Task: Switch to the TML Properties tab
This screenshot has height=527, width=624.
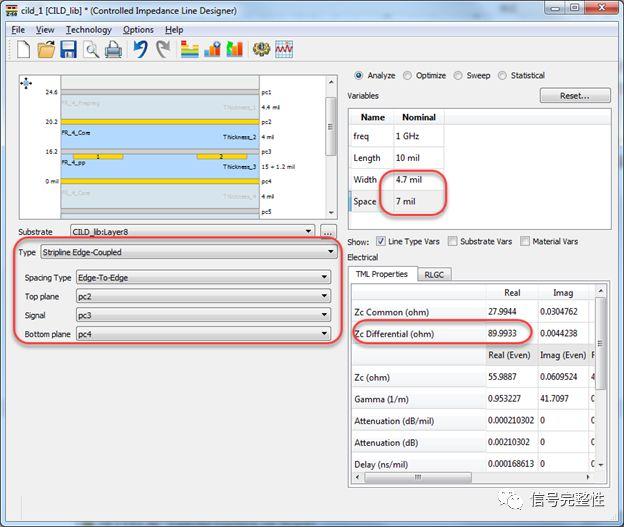Action: 382,274
